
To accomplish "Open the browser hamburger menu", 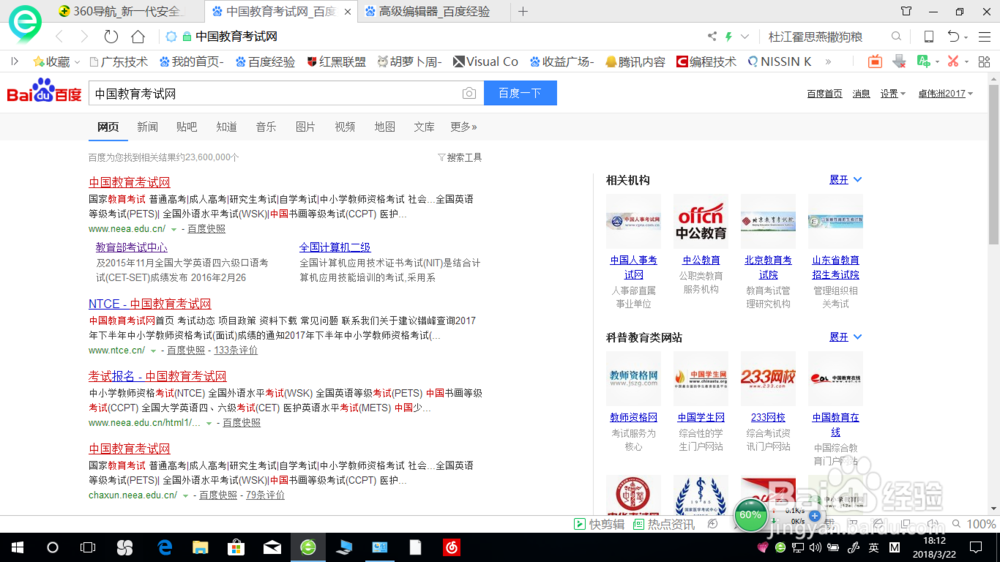I will coord(985,36).
